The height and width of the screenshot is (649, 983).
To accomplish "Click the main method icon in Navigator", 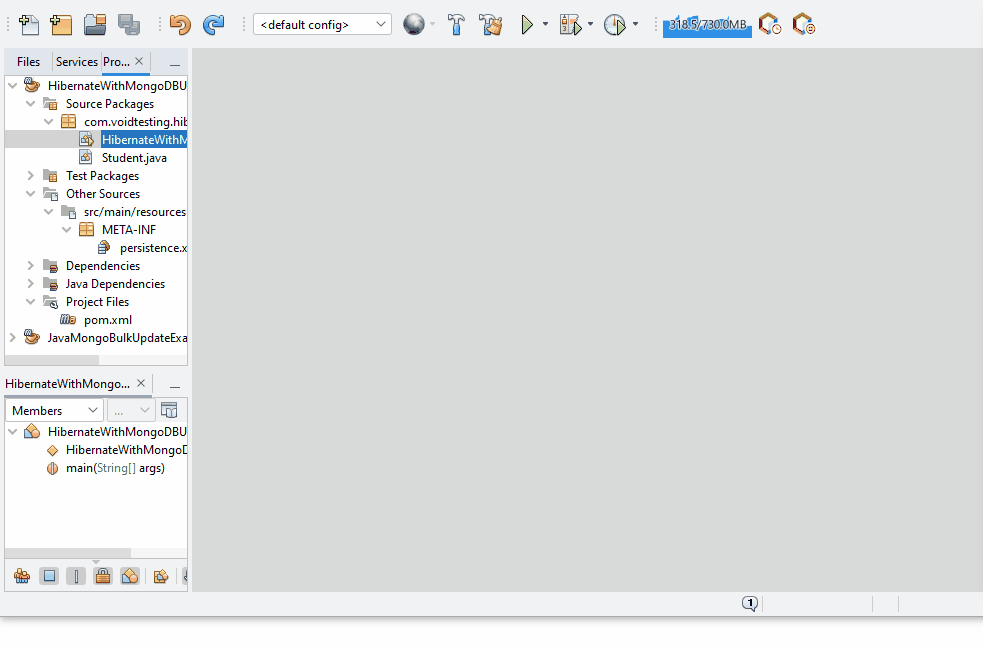I will click(x=53, y=468).
